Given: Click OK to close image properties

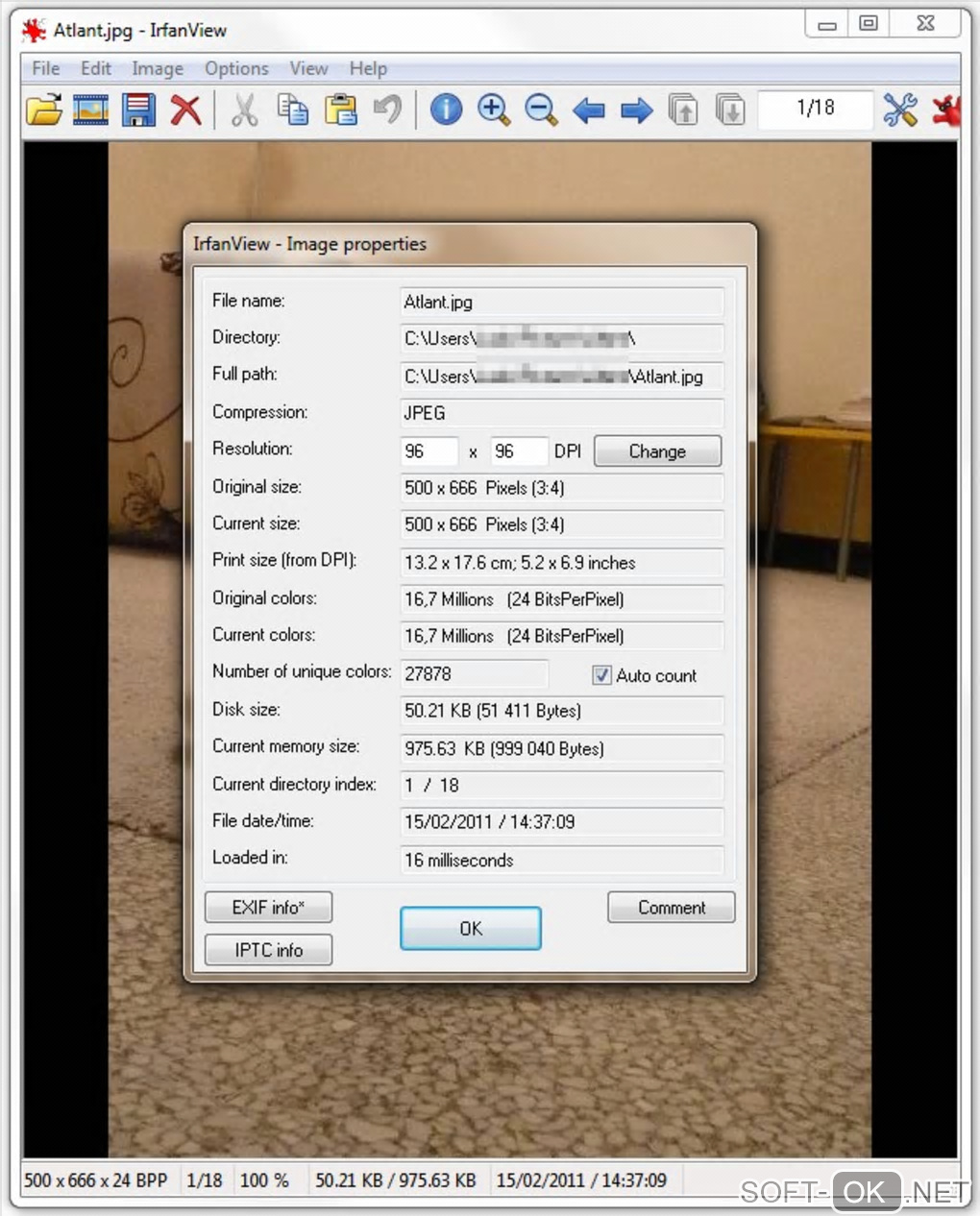Looking at the screenshot, I should coord(471,929).
